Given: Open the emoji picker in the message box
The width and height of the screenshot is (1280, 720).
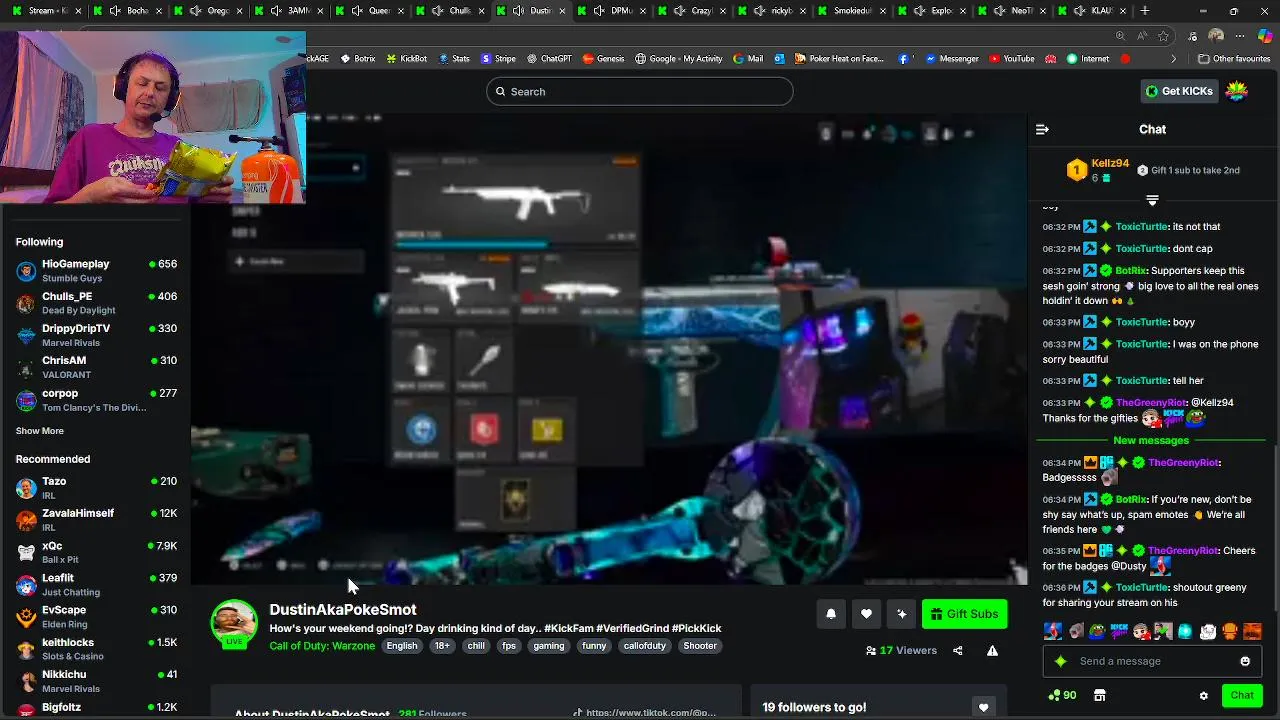Looking at the screenshot, I should [x=1245, y=661].
